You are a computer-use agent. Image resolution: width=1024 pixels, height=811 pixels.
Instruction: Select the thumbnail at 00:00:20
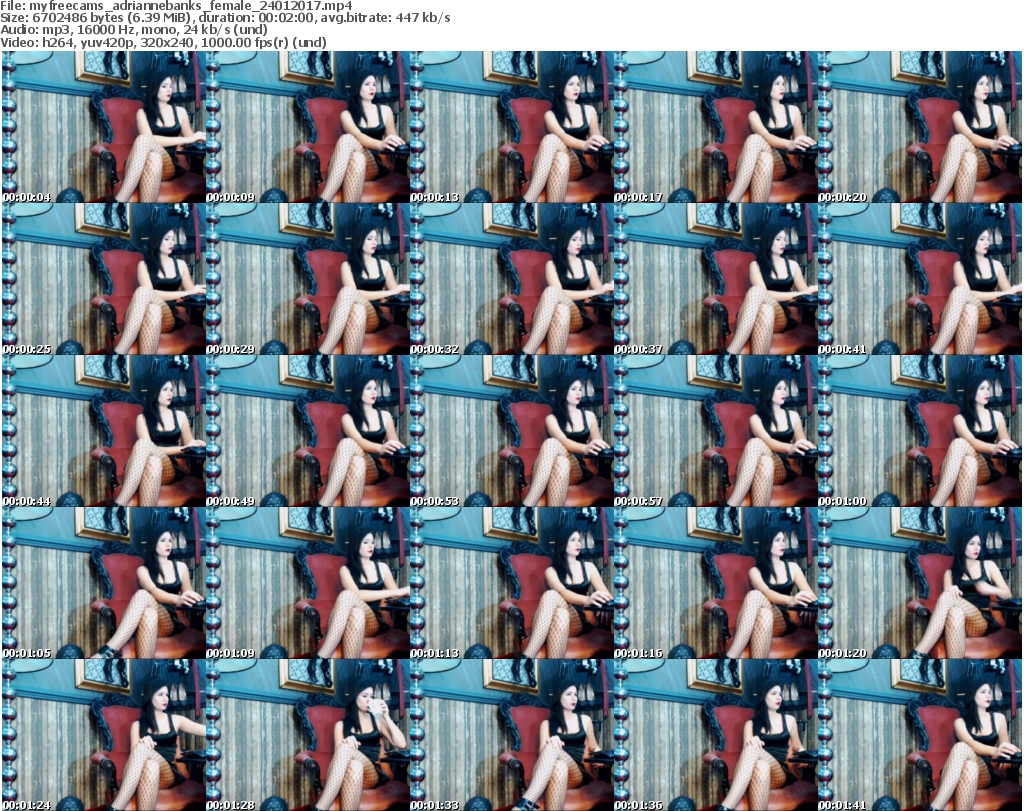(x=919, y=127)
